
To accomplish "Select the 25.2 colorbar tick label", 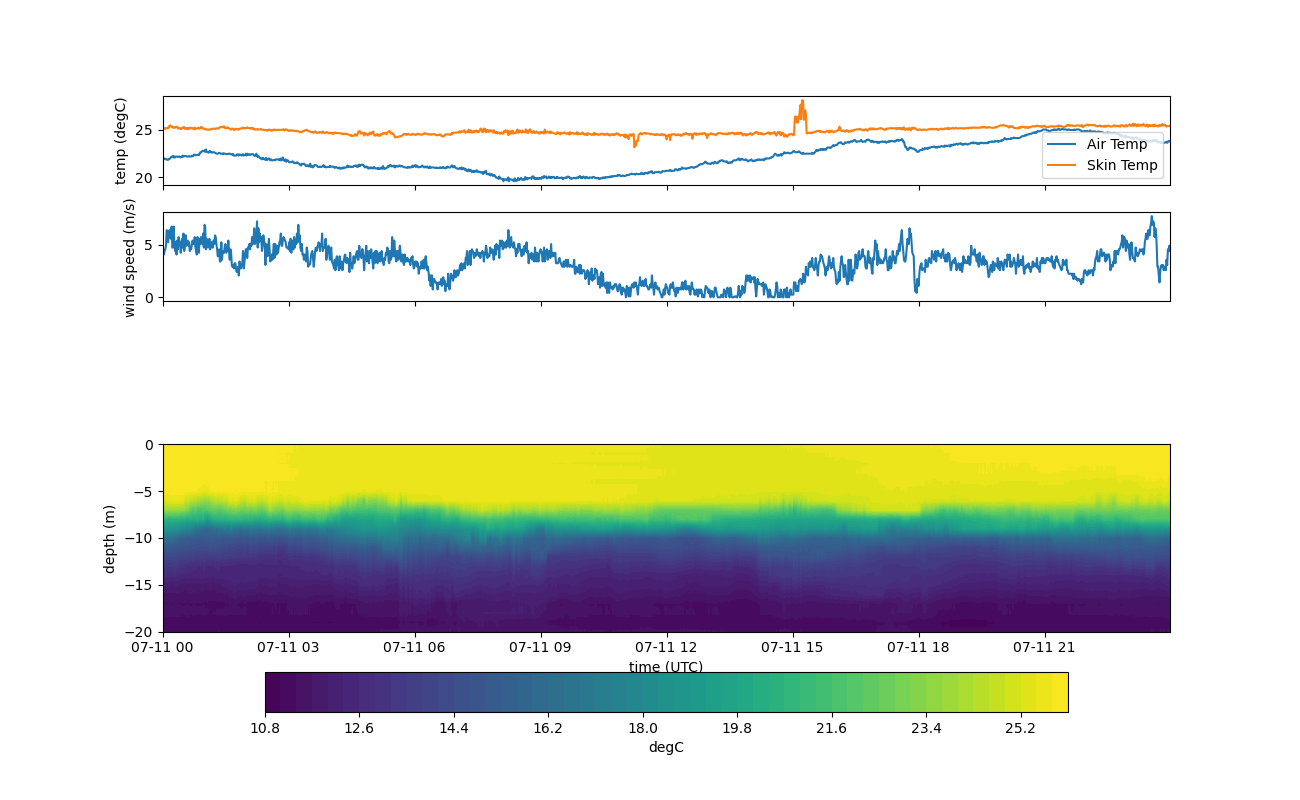I will [x=1020, y=728].
